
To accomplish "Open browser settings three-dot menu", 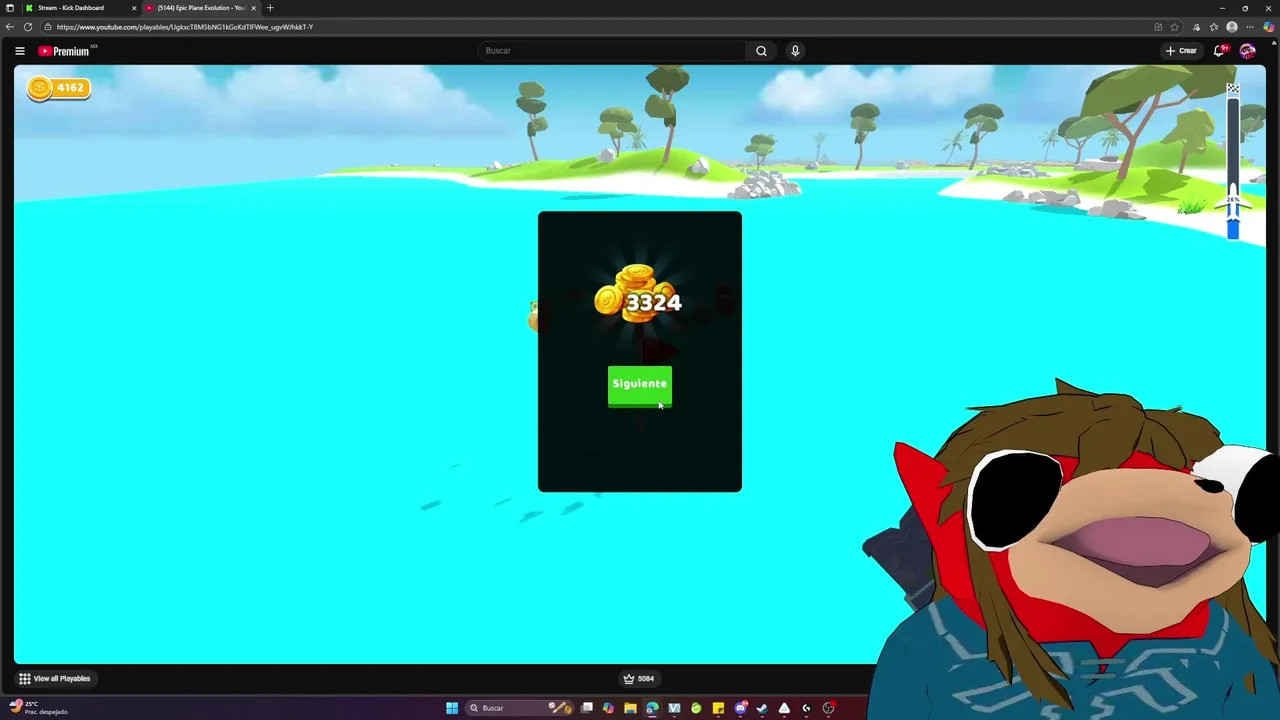I will pyautogui.click(x=1250, y=27).
